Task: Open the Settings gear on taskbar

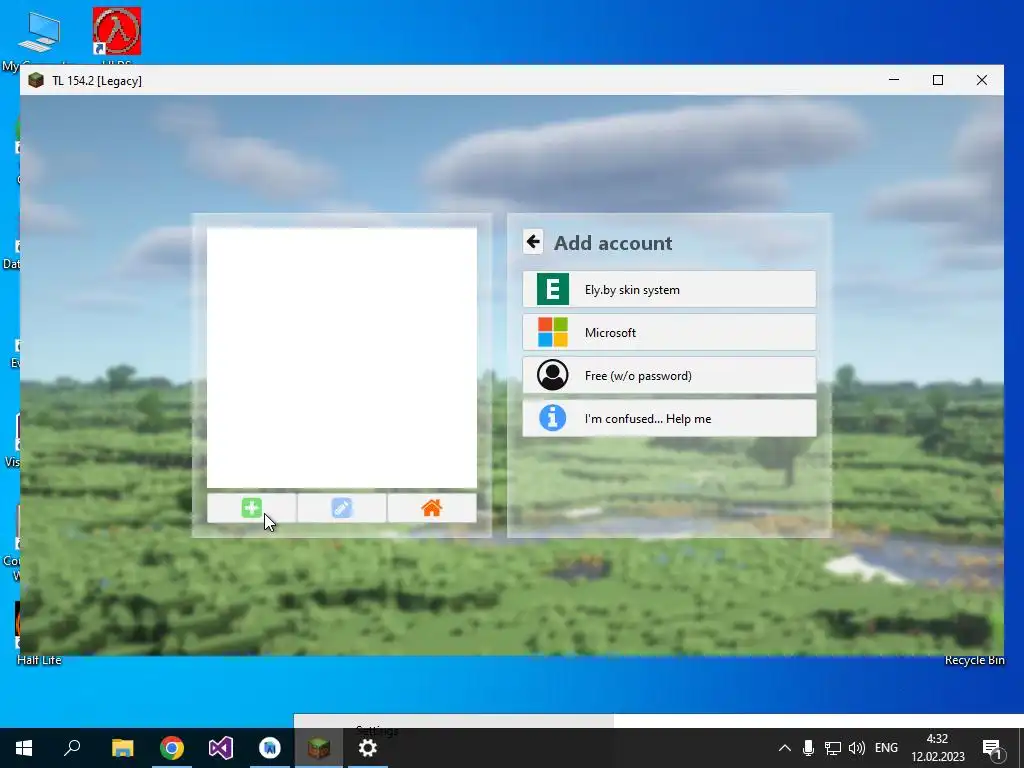Action: [368, 748]
